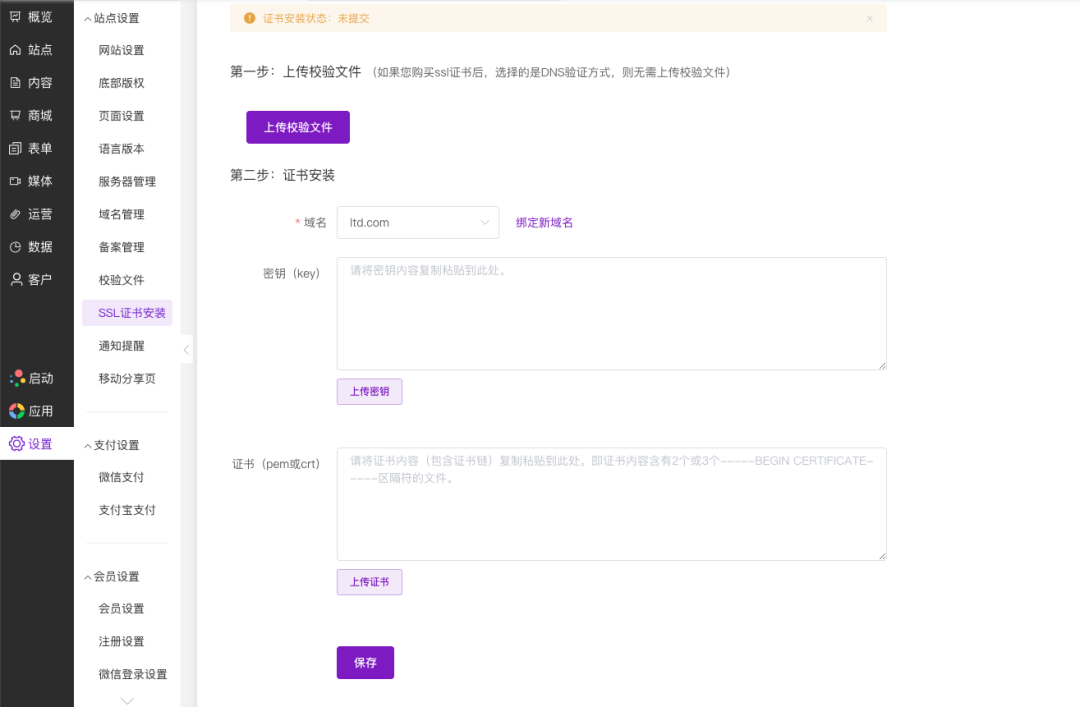Open the 域名 ltd.com dropdown
This screenshot has width=1080, height=707.
pos(417,223)
